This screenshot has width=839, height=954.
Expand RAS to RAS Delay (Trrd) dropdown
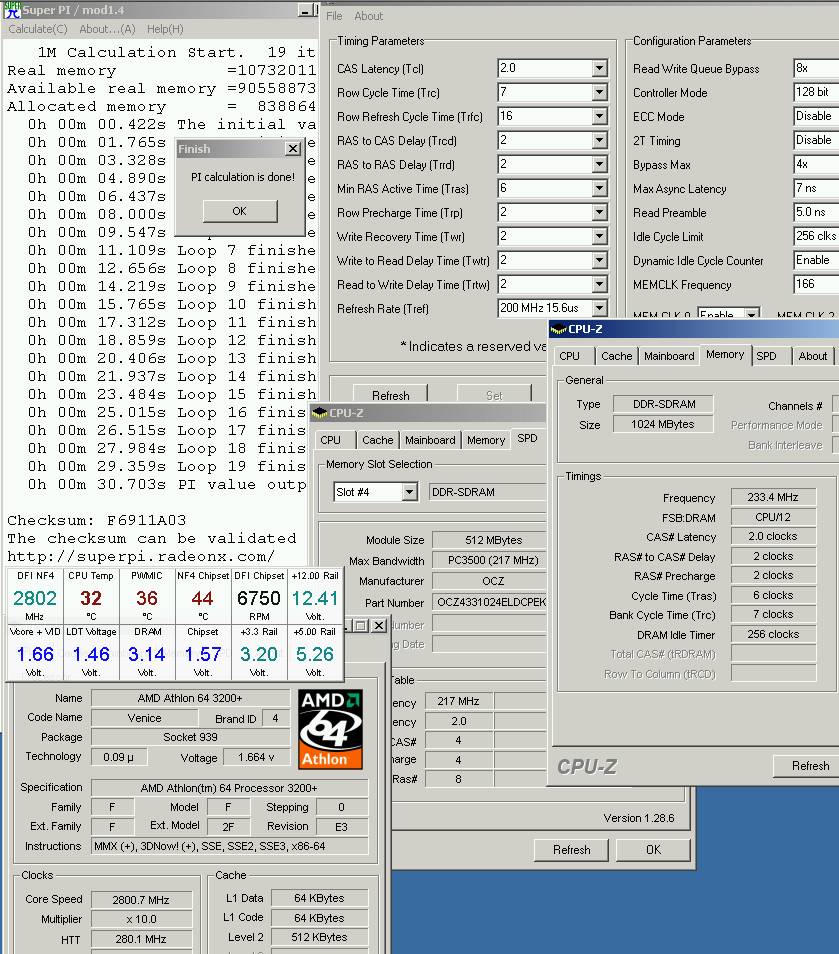(x=599, y=164)
